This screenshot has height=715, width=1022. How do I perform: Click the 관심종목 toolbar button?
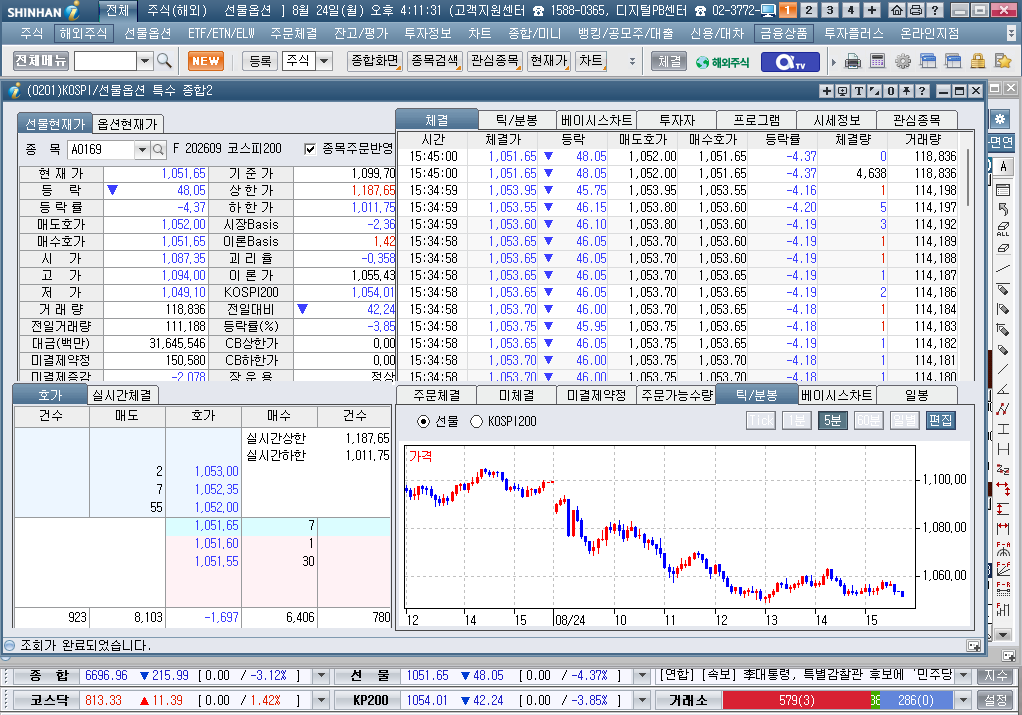click(495, 61)
